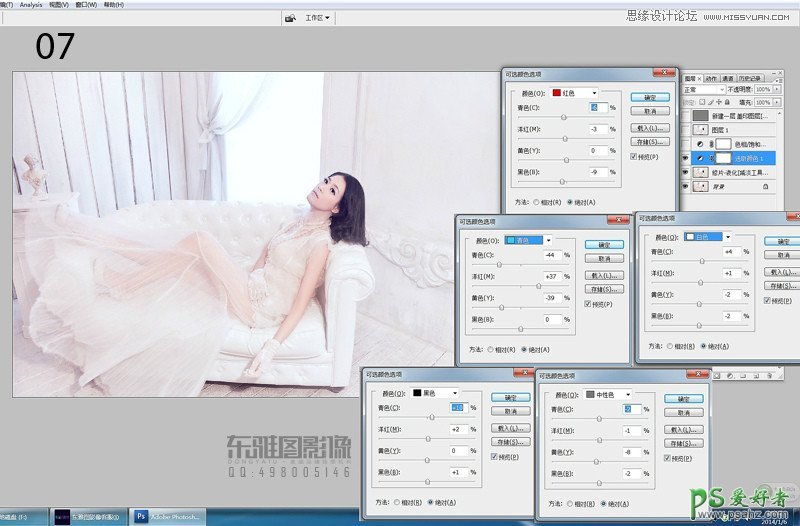Uncheck Preview in the Red color dialog

[x=634, y=156]
